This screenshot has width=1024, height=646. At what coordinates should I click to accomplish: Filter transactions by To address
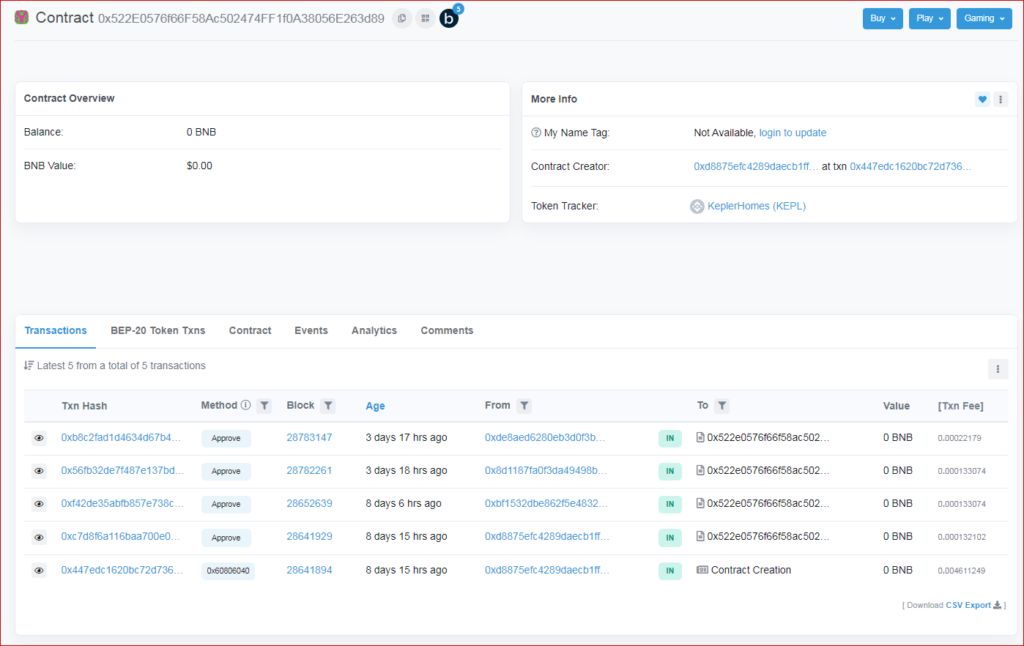722,406
